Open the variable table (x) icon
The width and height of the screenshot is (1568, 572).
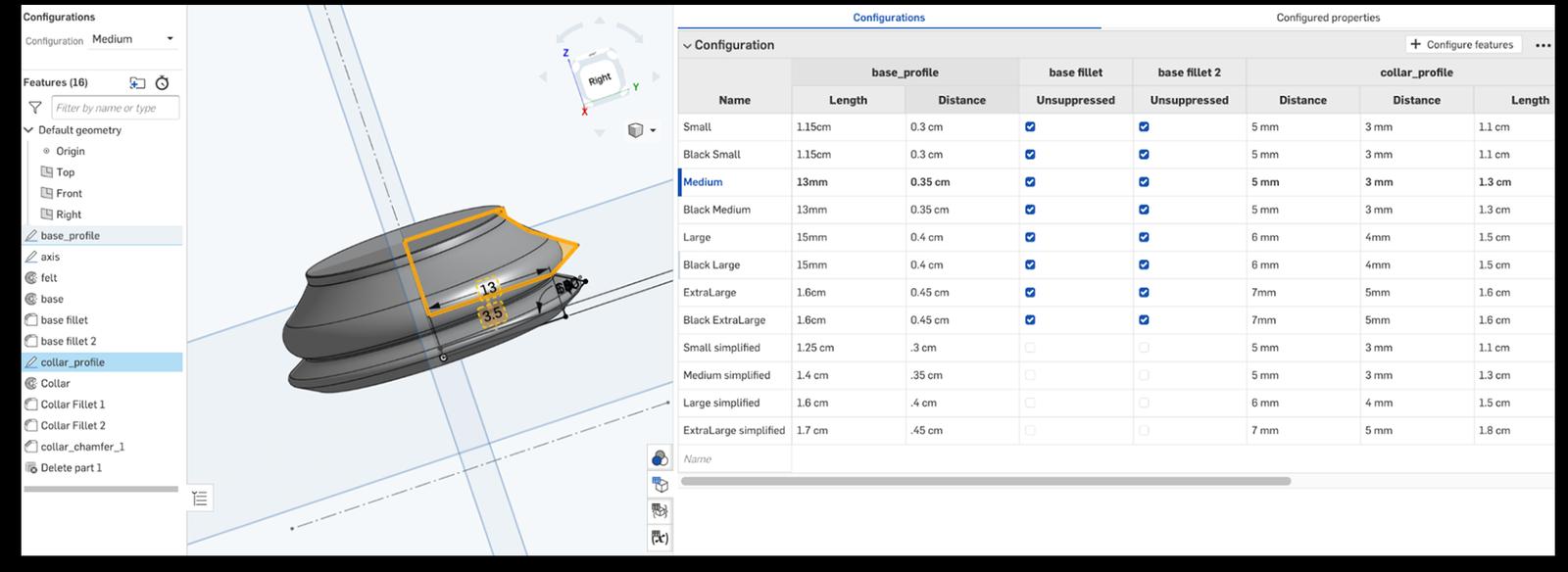click(660, 537)
